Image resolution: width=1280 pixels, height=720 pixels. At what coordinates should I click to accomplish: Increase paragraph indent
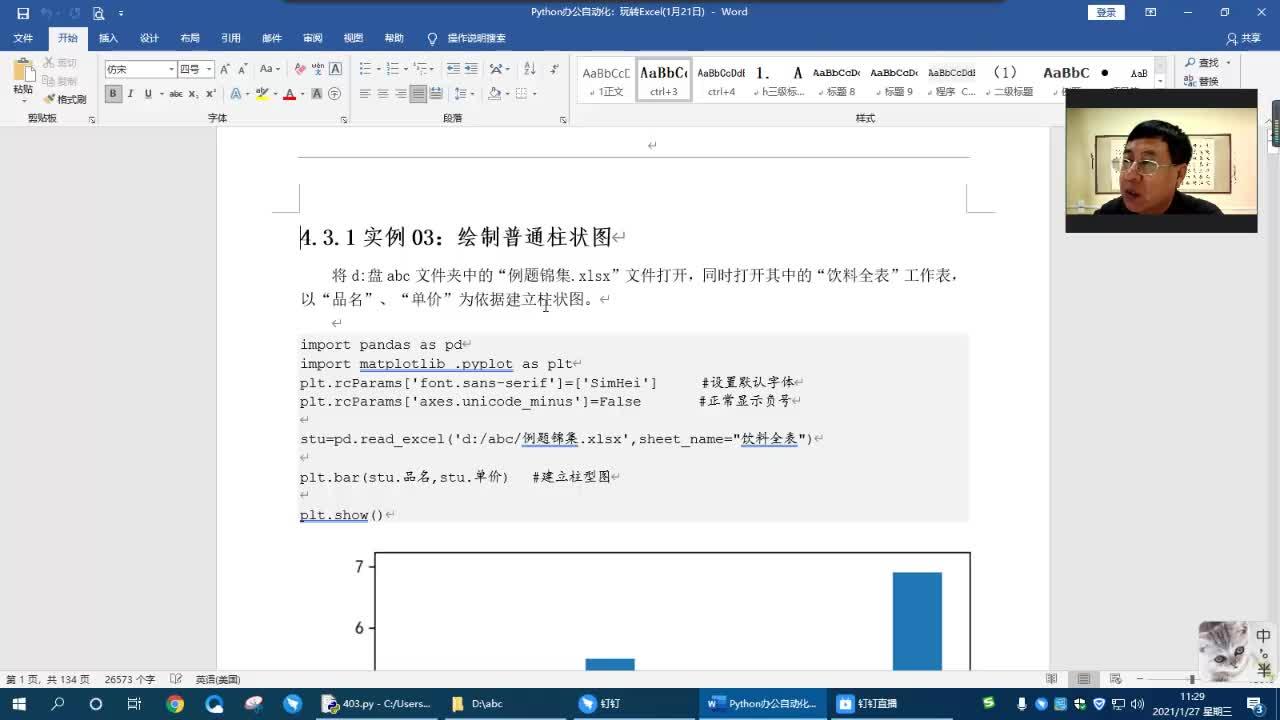point(471,69)
